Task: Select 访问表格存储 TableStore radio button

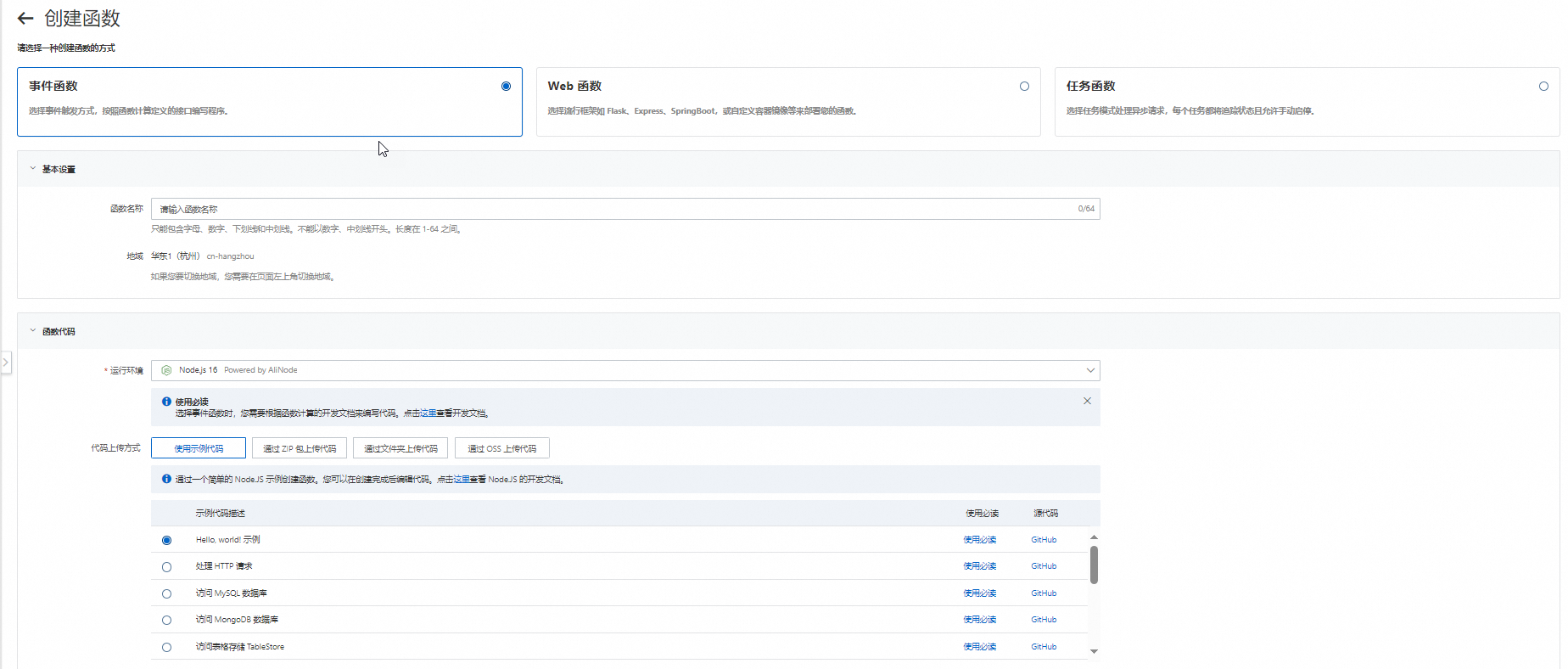Action: (166, 647)
